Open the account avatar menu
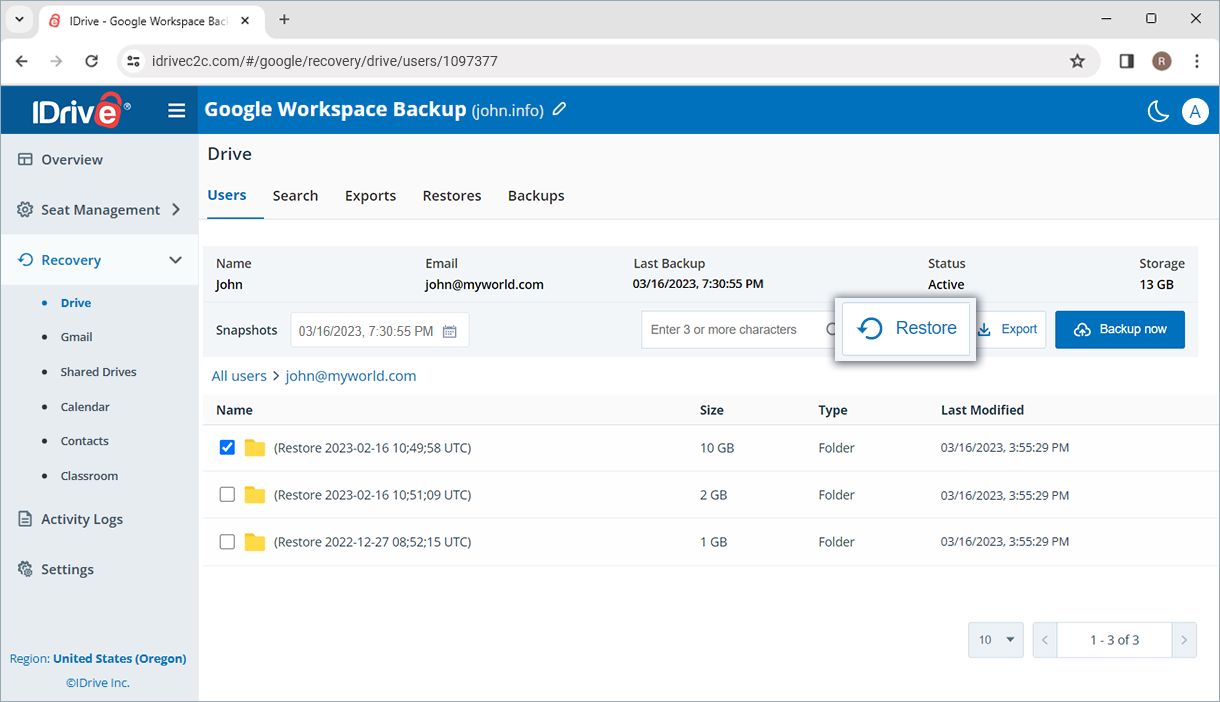 (1195, 111)
